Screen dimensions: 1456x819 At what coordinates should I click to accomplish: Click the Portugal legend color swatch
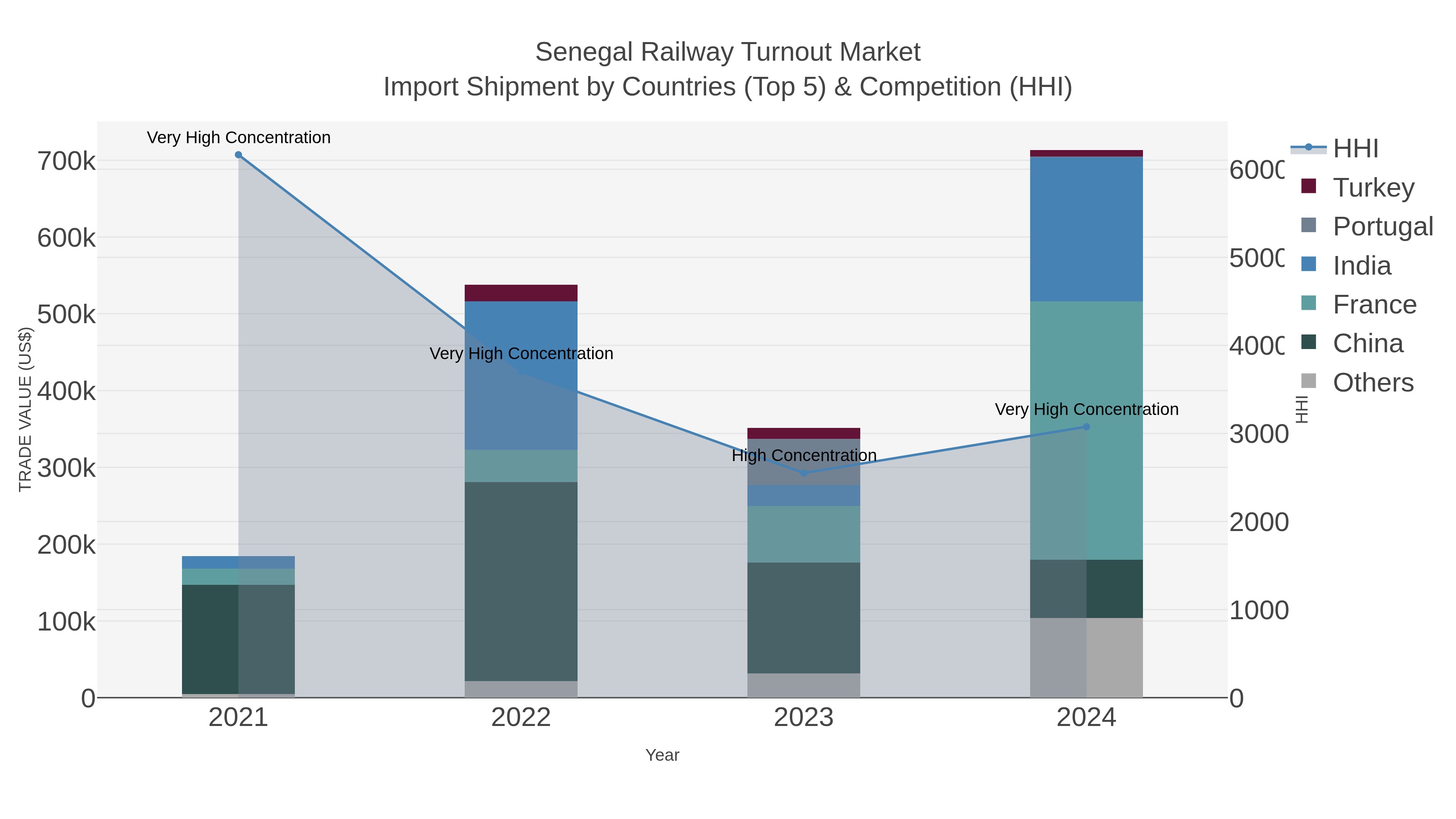(1308, 225)
